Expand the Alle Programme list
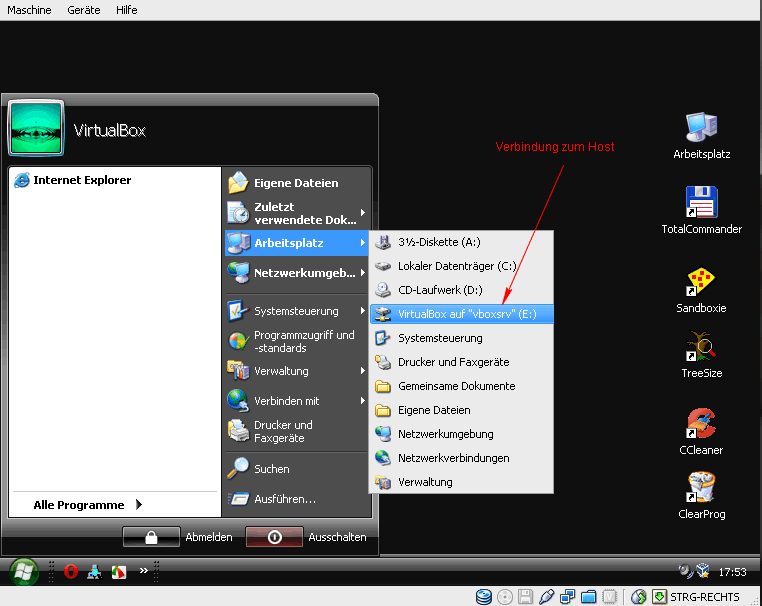Viewport: 762px width, 606px height. pyautogui.click(x=88, y=505)
